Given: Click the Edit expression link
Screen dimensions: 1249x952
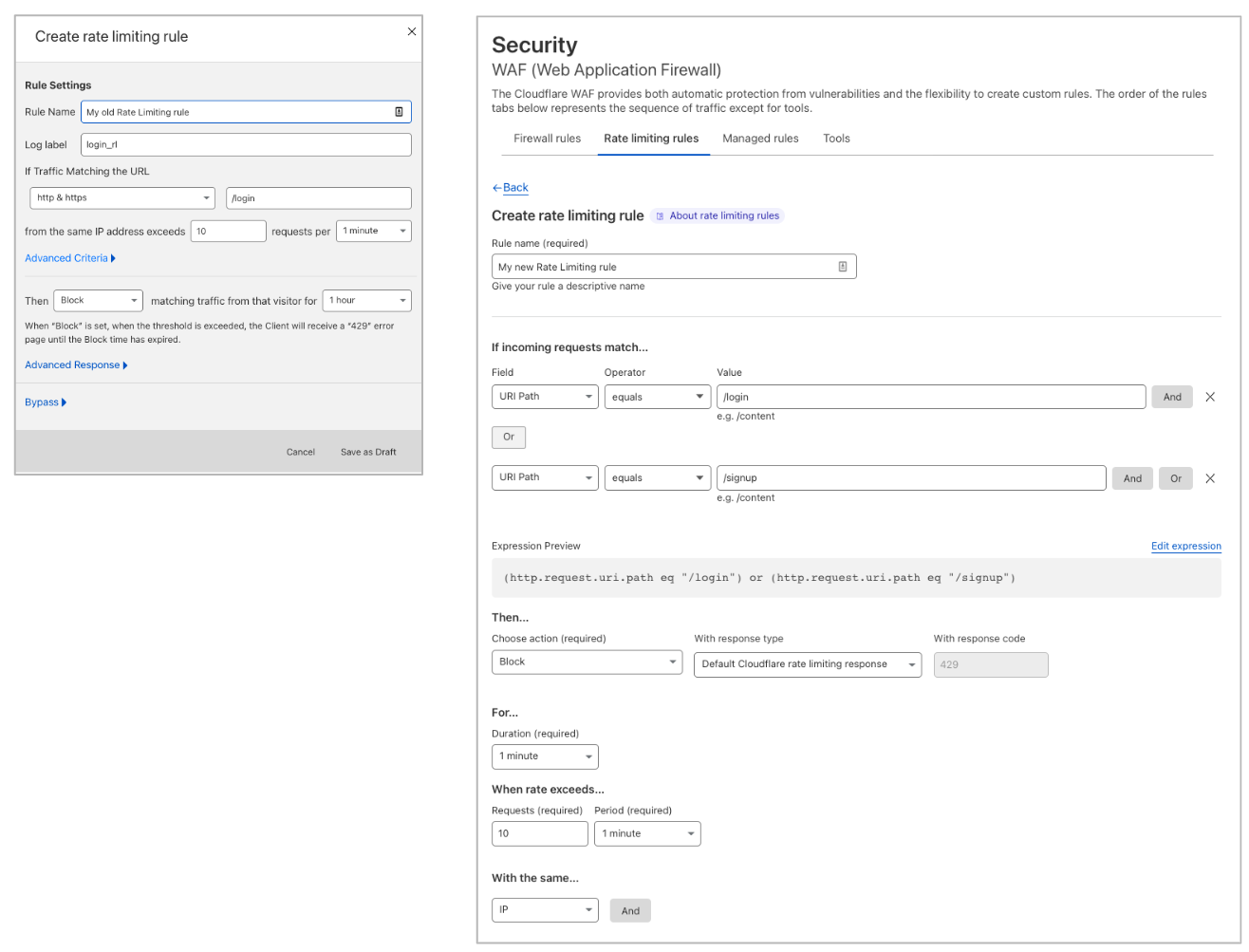Looking at the screenshot, I should (1186, 546).
